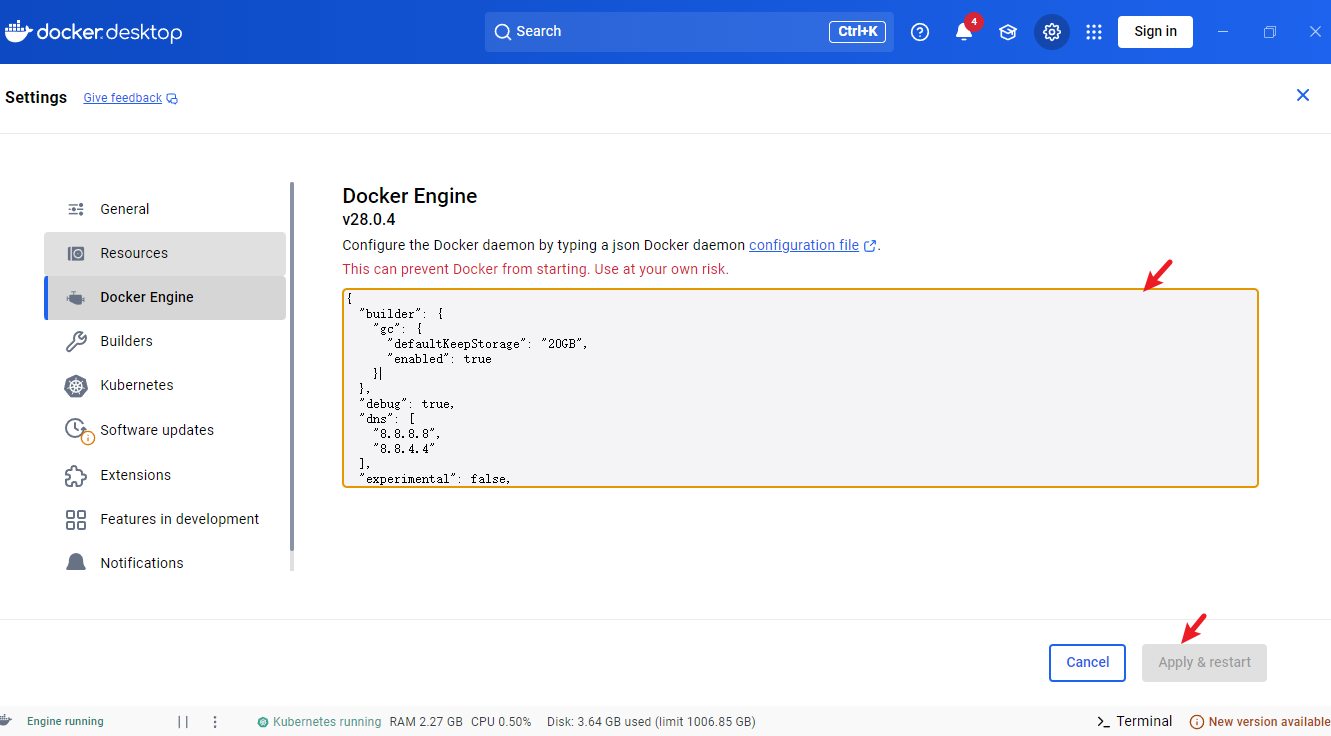Image resolution: width=1331 pixels, height=736 pixels.
Task: Click the Kubernetes helm wheel icon
Action: pos(76,386)
